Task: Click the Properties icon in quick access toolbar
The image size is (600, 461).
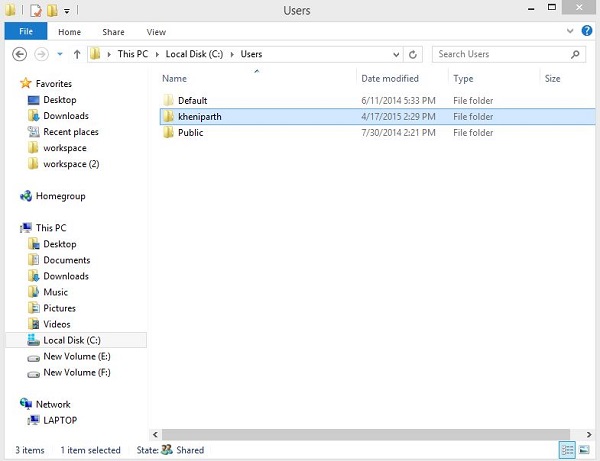Action: tap(36, 10)
